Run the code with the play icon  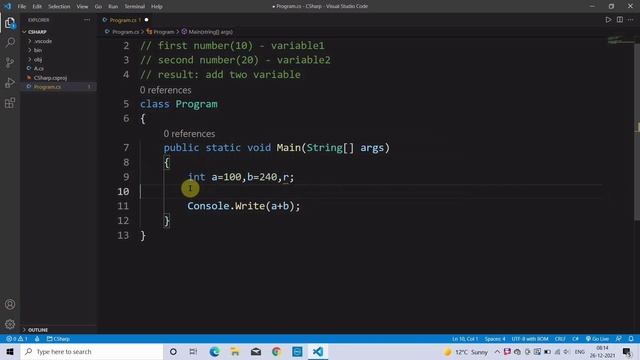click(x=608, y=20)
